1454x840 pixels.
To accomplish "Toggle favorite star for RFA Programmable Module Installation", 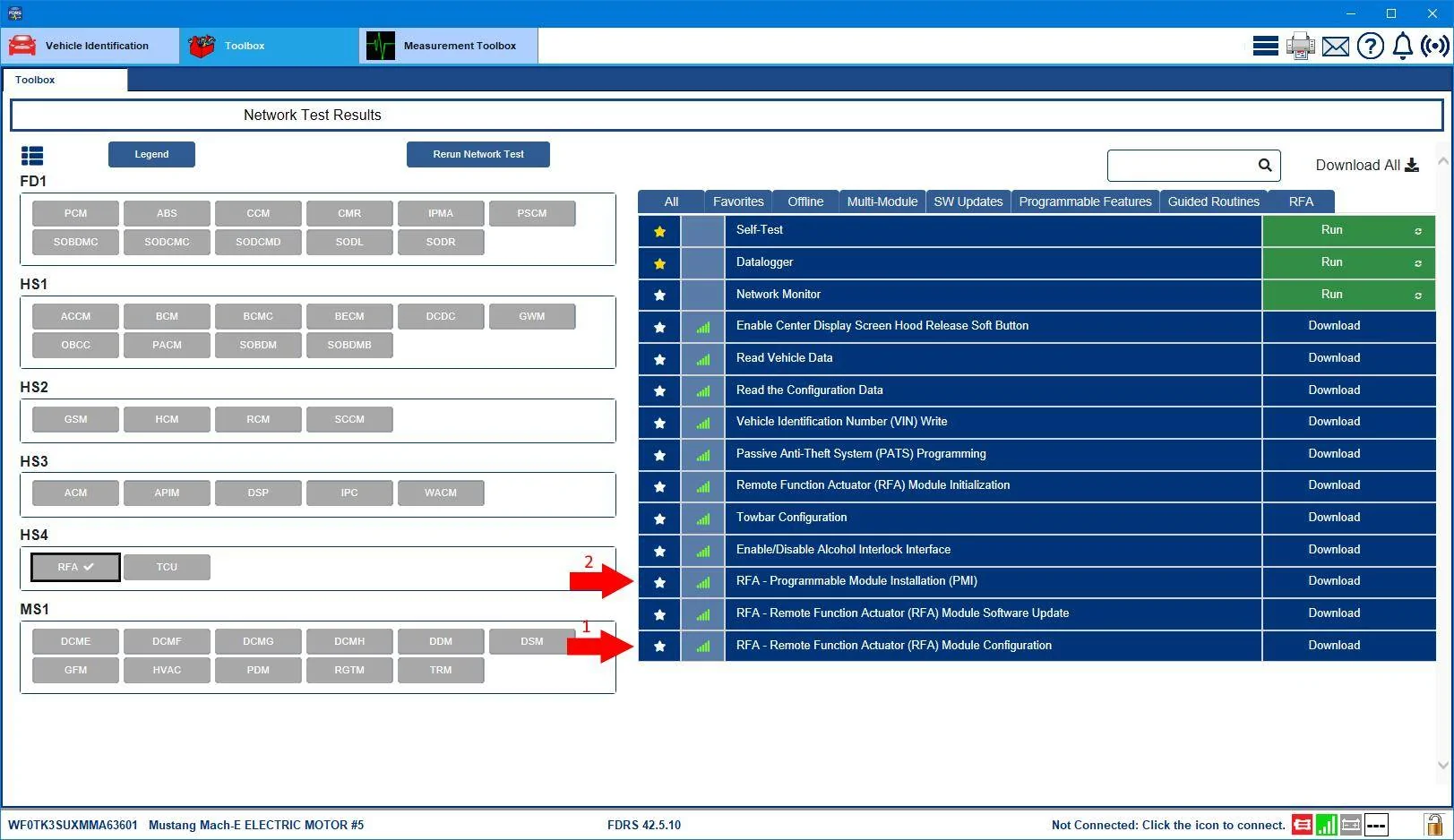I will coord(660,582).
